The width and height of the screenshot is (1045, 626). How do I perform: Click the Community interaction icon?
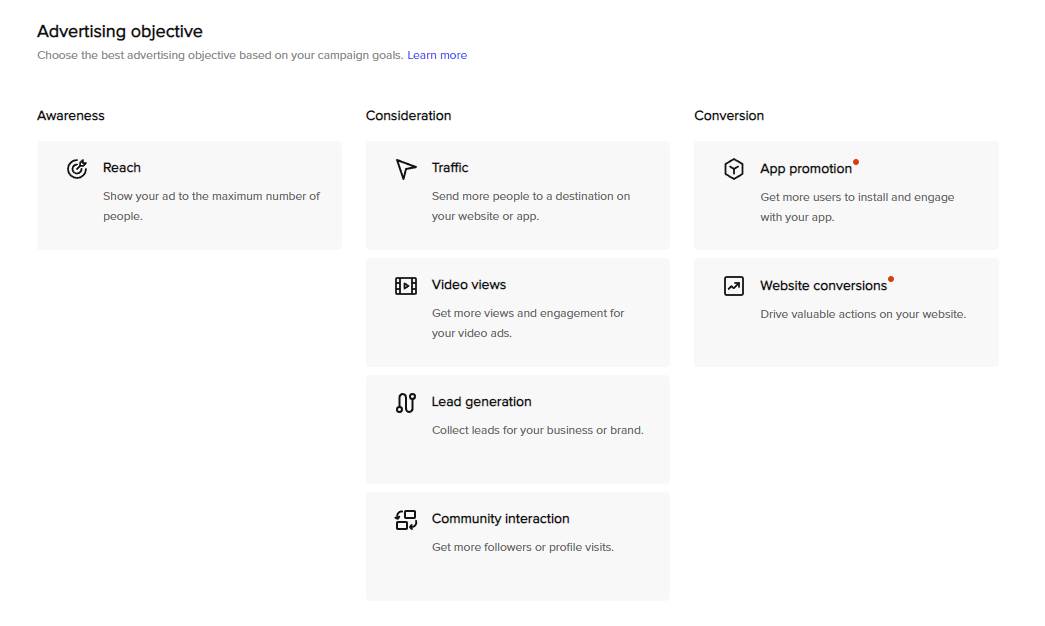pyautogui.click(x=406, y=520)
